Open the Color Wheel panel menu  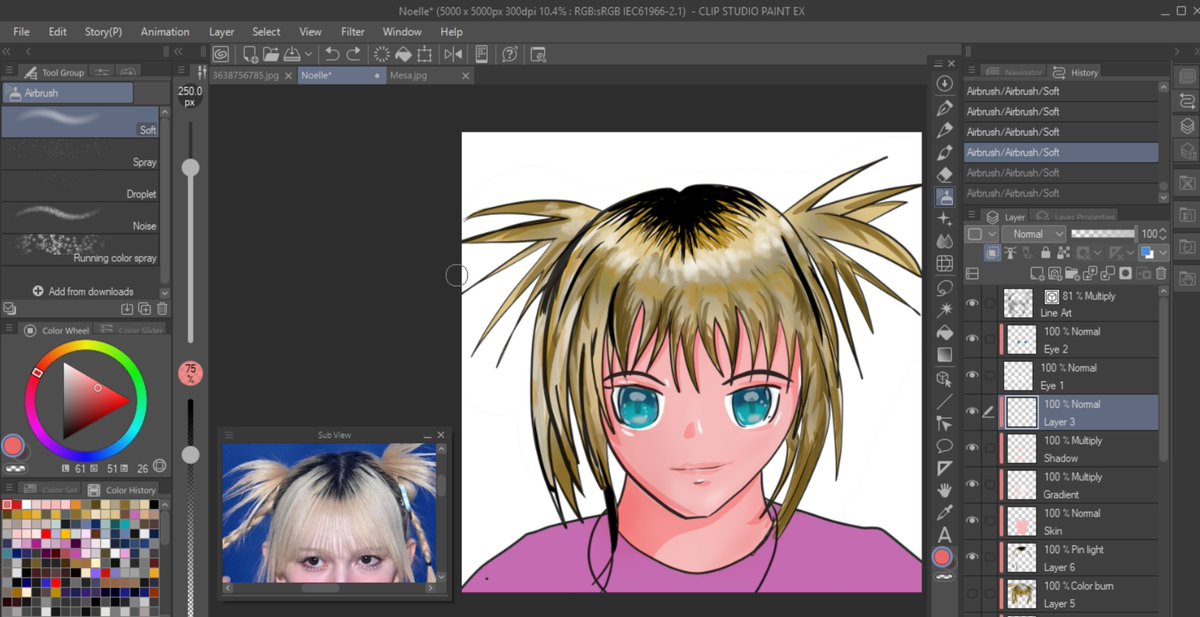pos(9,330)
